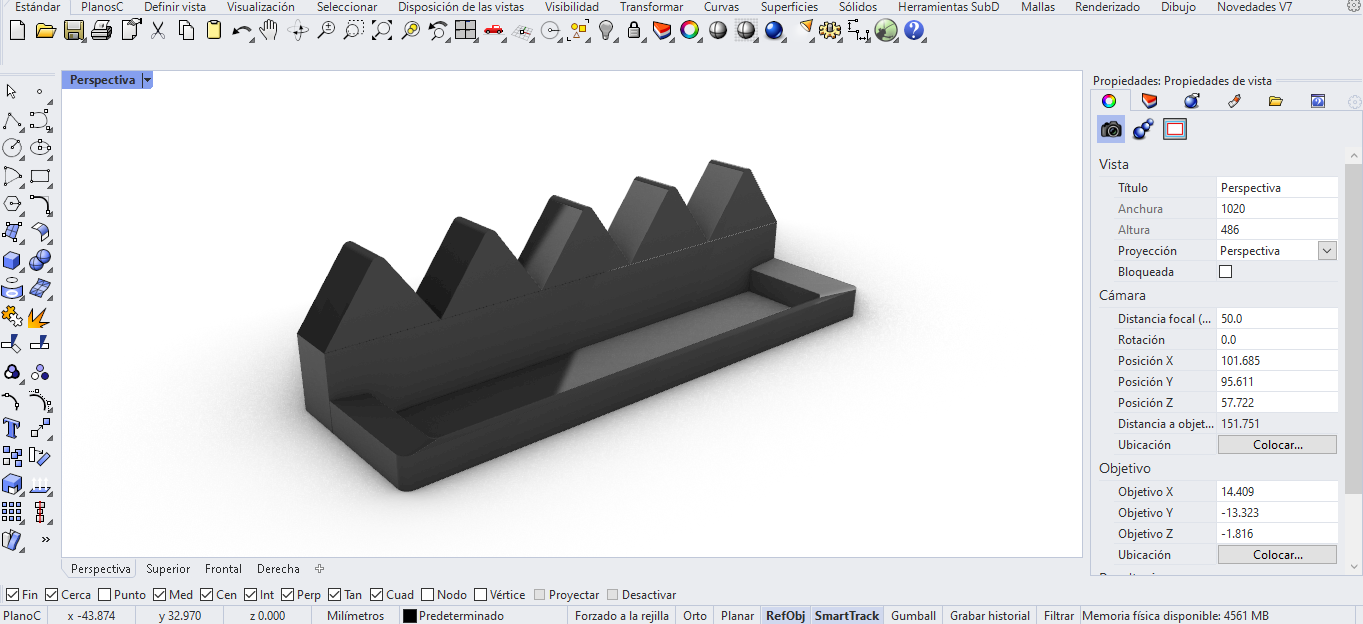Toggle the Cen osnap checkbox
1363x624 pixels.
tap(206, 595)
